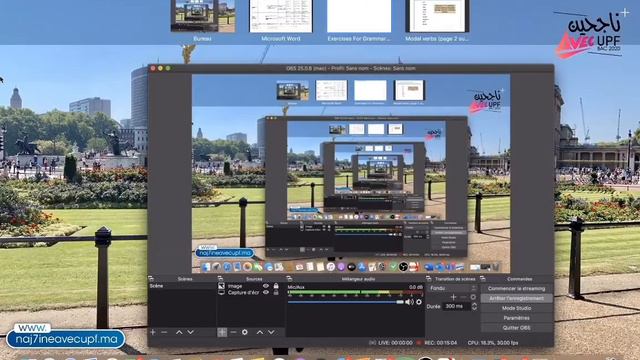The width and height of the screenshot is (640, 360).
Task: Select the Image source row
Action: (x=250, y=286)
